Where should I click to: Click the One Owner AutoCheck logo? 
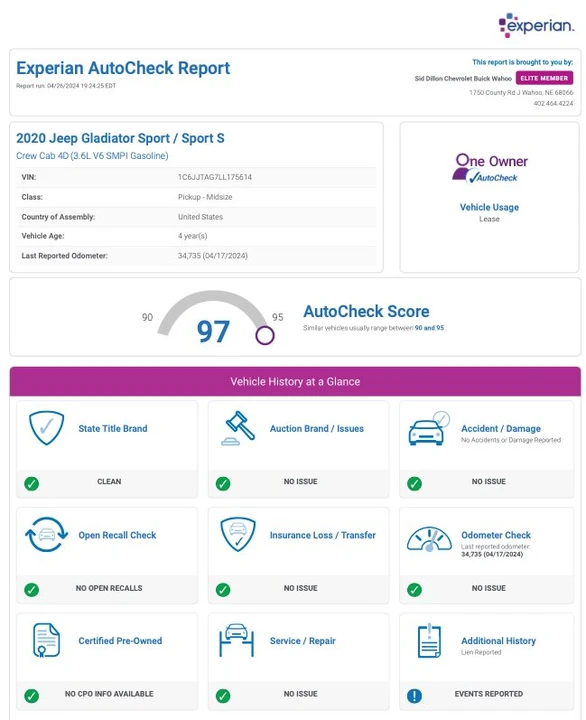point(490,169)
